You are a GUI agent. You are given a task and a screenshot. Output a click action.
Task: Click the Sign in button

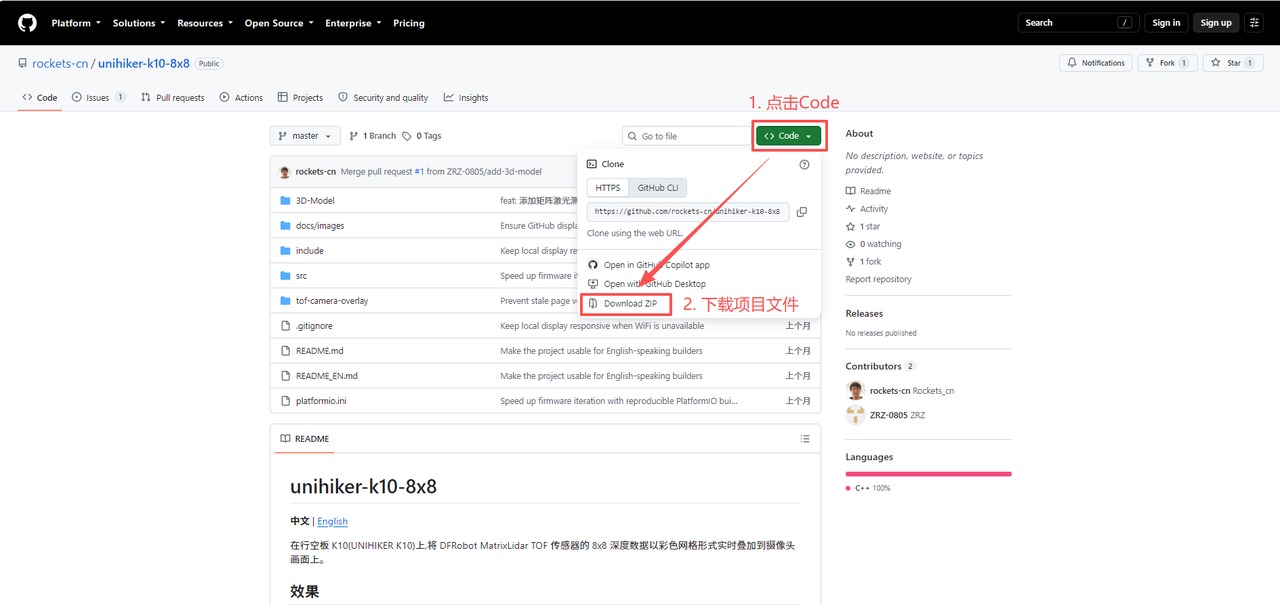[1166, 22]
